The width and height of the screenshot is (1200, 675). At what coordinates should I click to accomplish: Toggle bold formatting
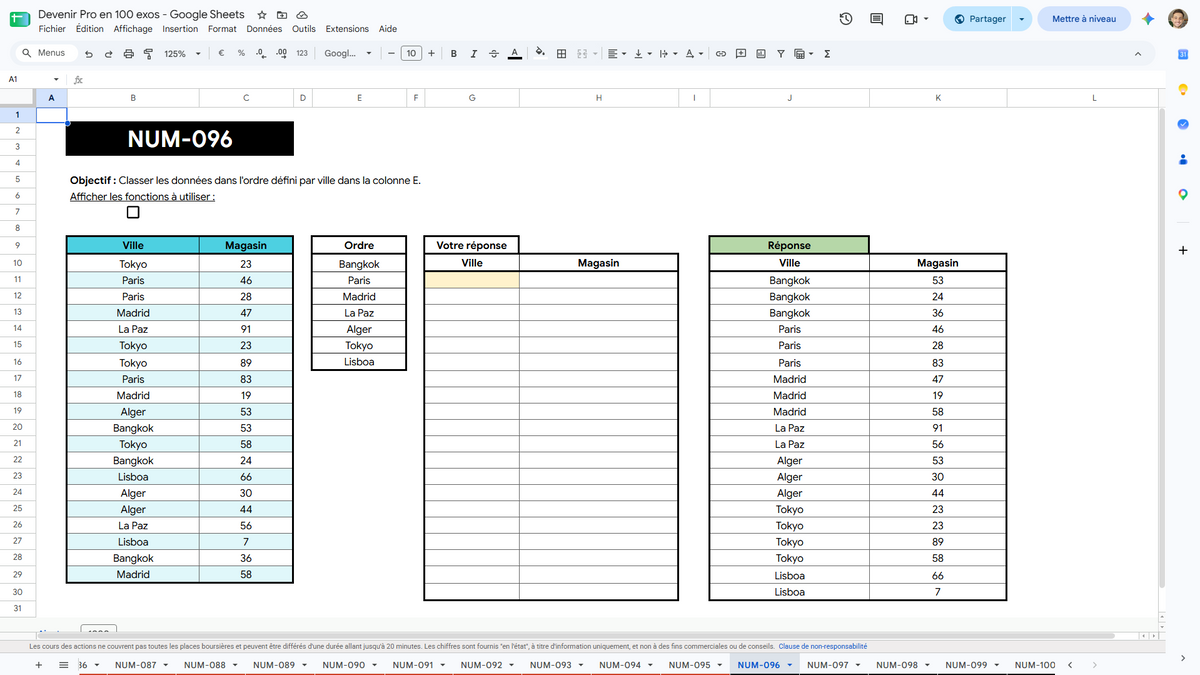453,54
